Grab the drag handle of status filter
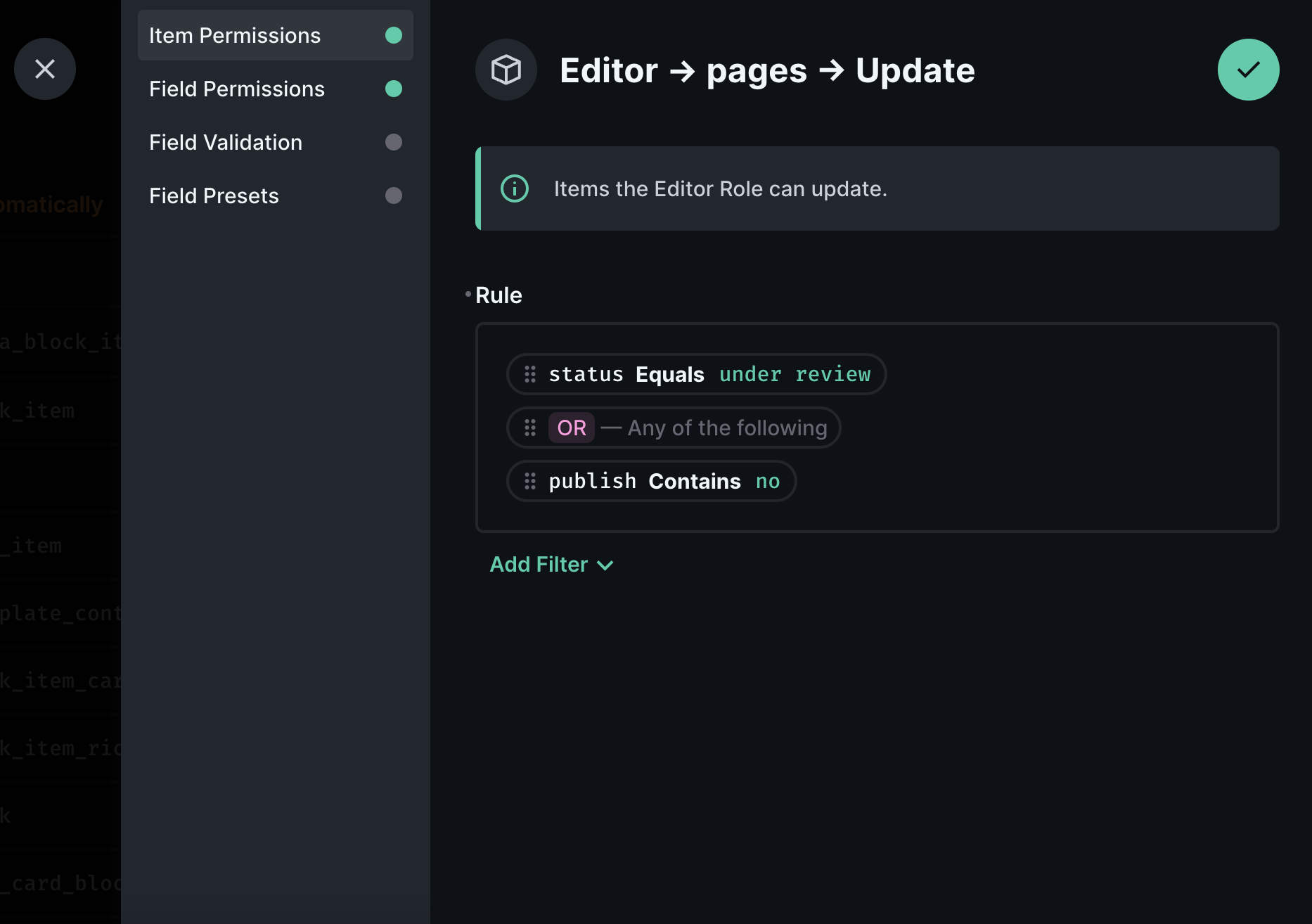 [530, 374]
